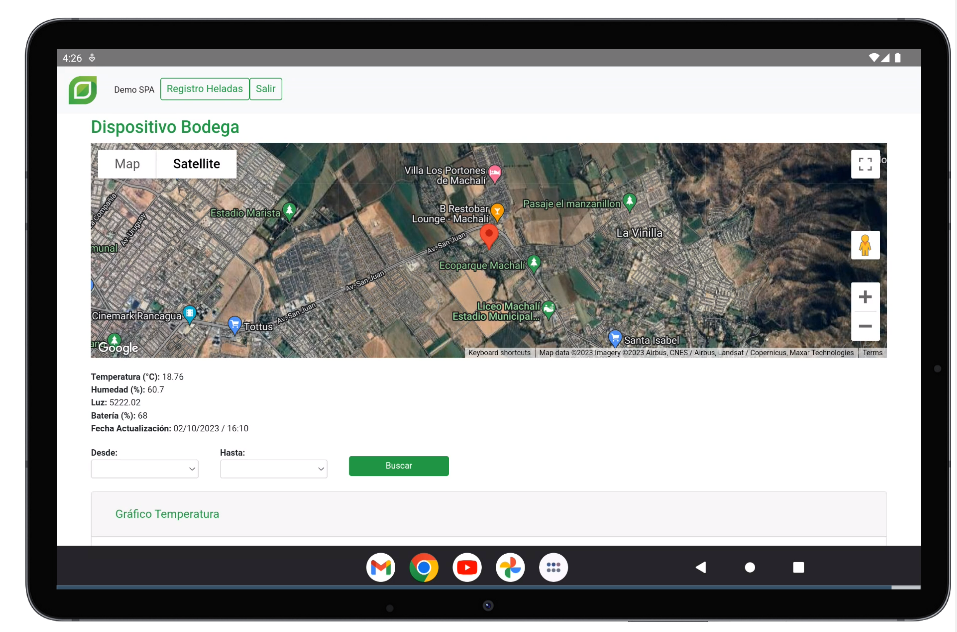Select the Satellite map tab
The image size is (957, 632).
[x=197, y=164]
